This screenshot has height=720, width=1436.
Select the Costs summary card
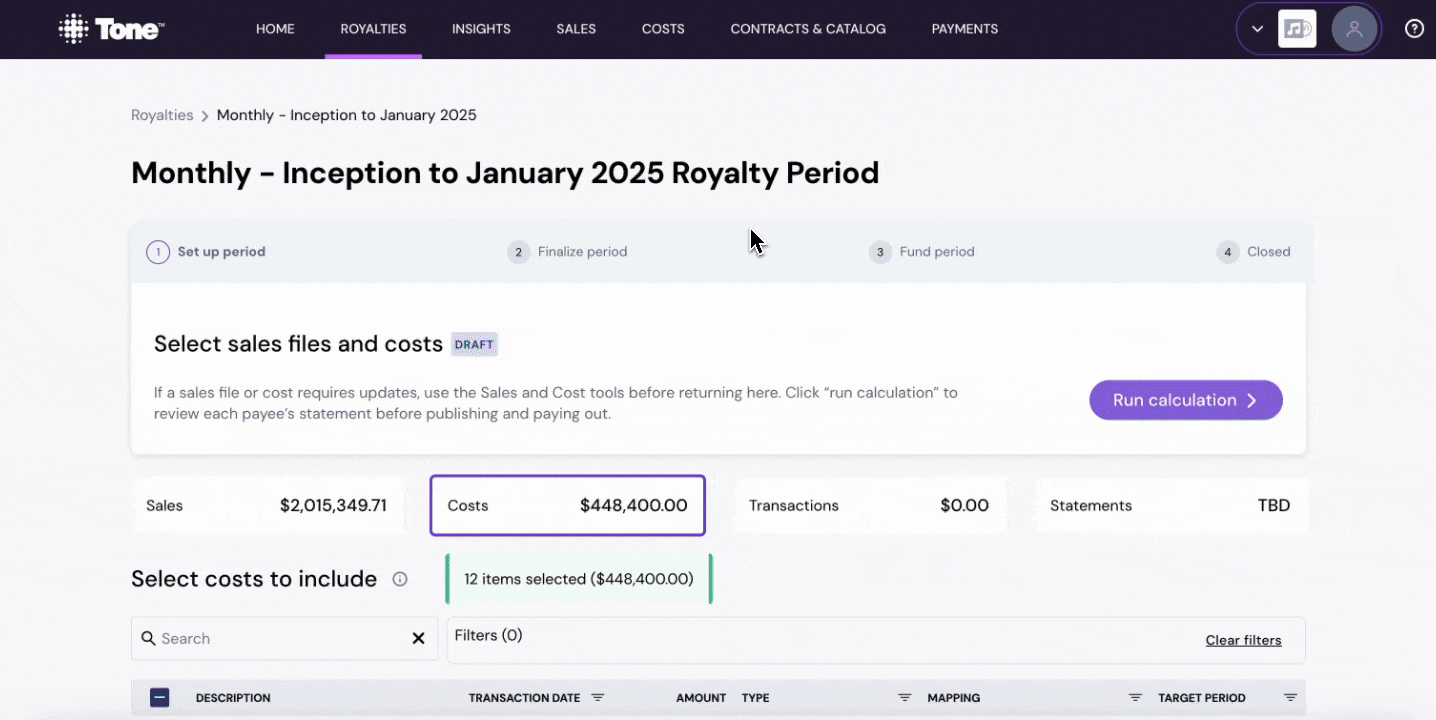(567, 505)
